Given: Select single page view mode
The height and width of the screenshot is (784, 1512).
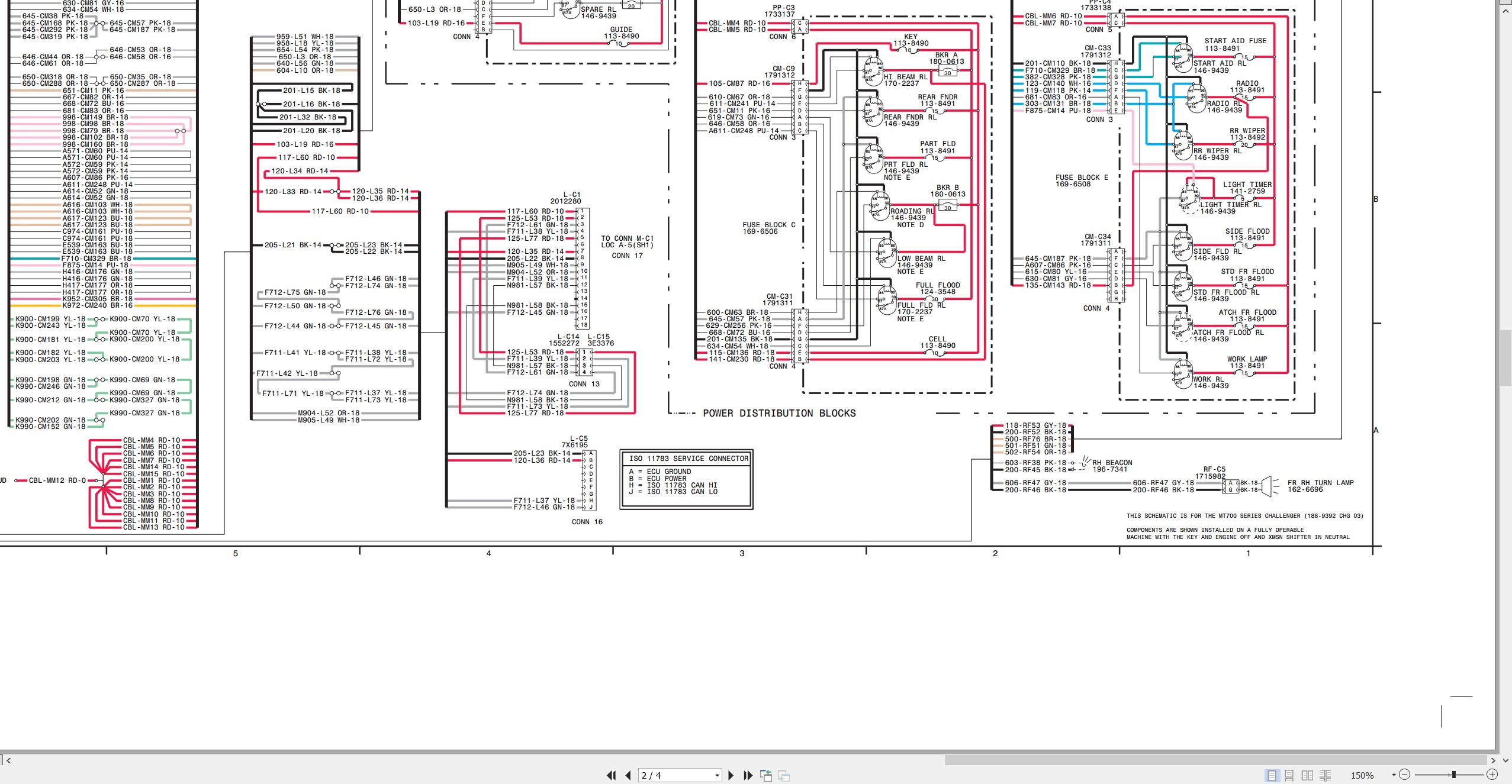Looking at the screenshot, I should [1271, 775].
